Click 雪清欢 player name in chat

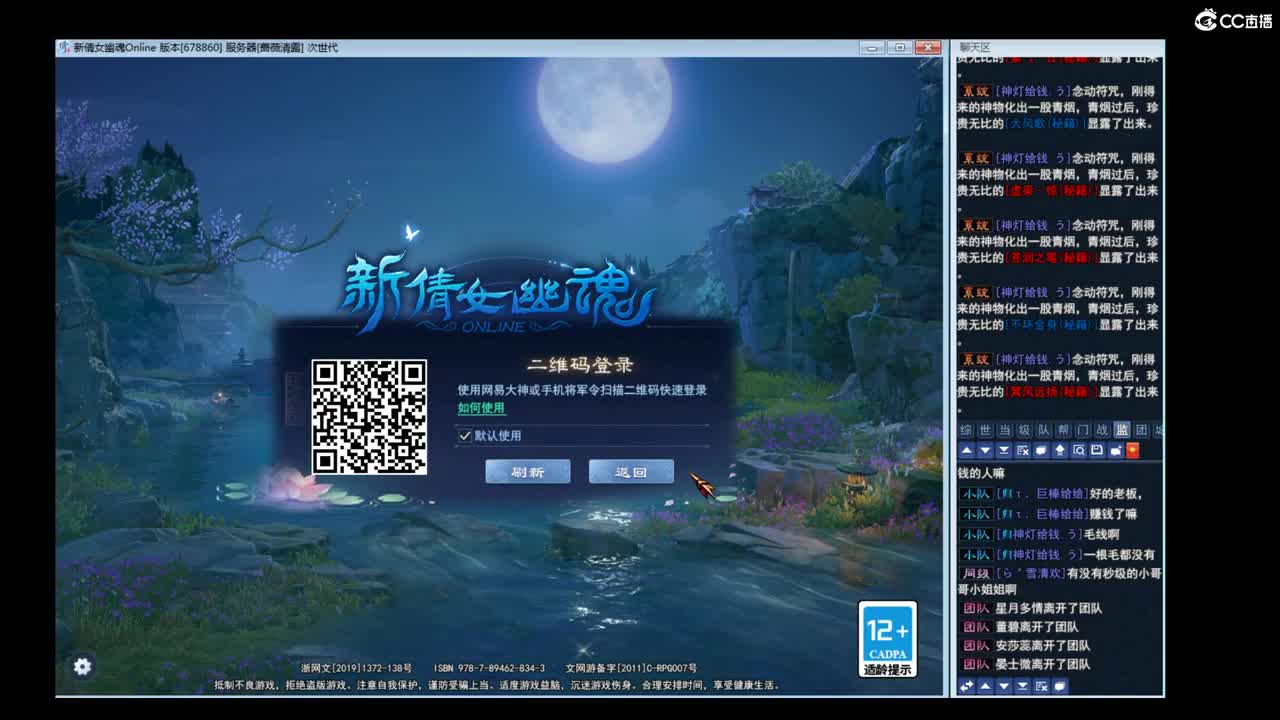[1030, 574]
